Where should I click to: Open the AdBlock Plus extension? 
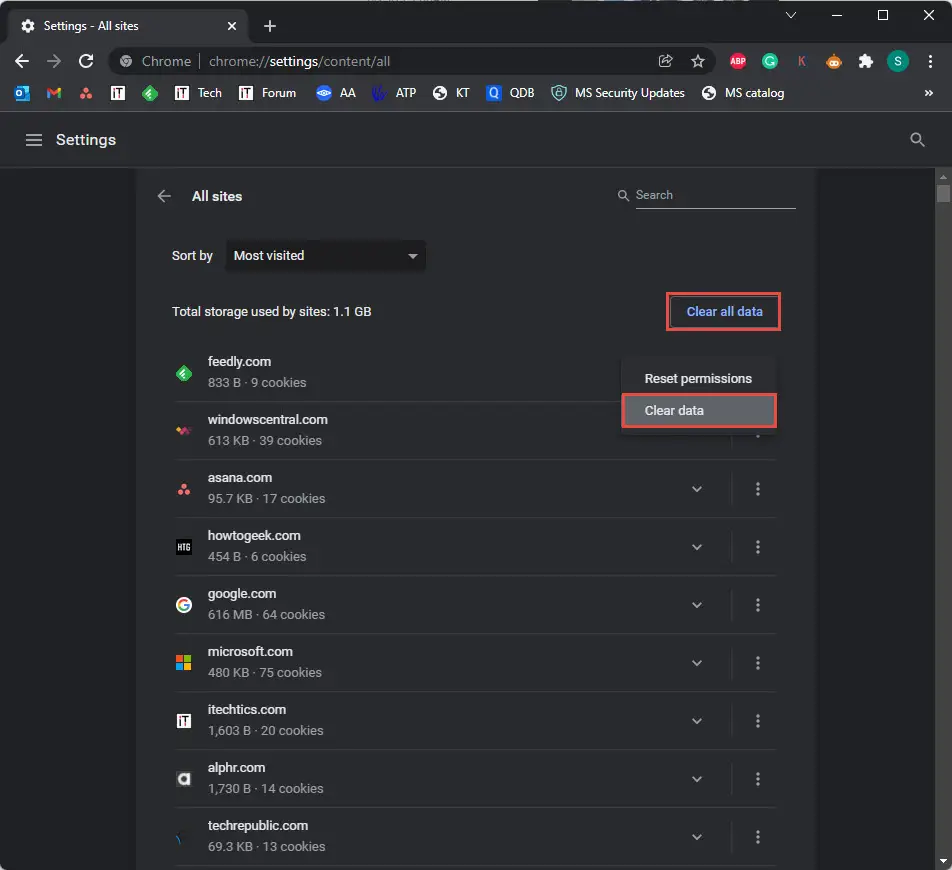tap(738, 61)
